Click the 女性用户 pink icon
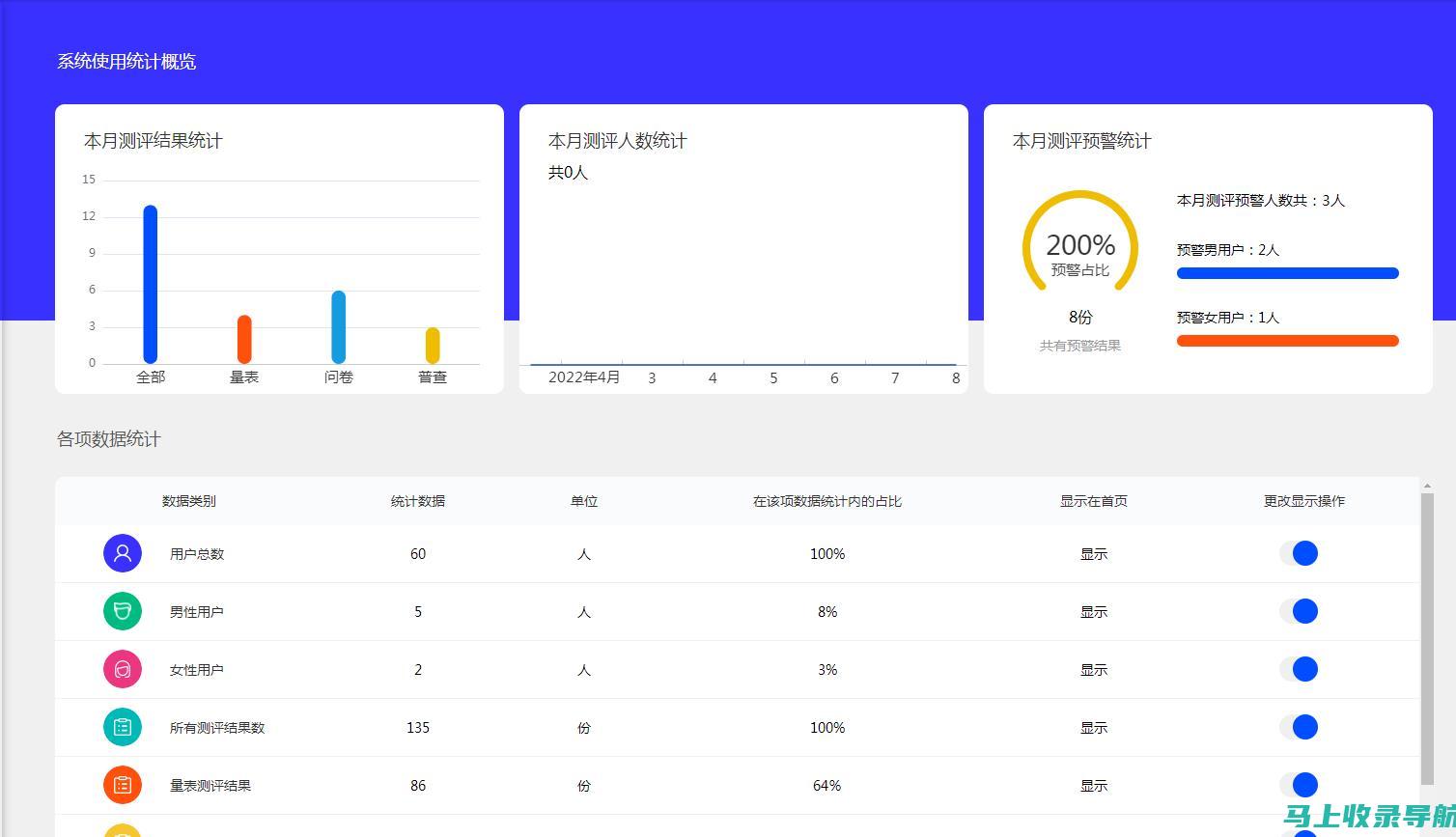 click(123, 669)
